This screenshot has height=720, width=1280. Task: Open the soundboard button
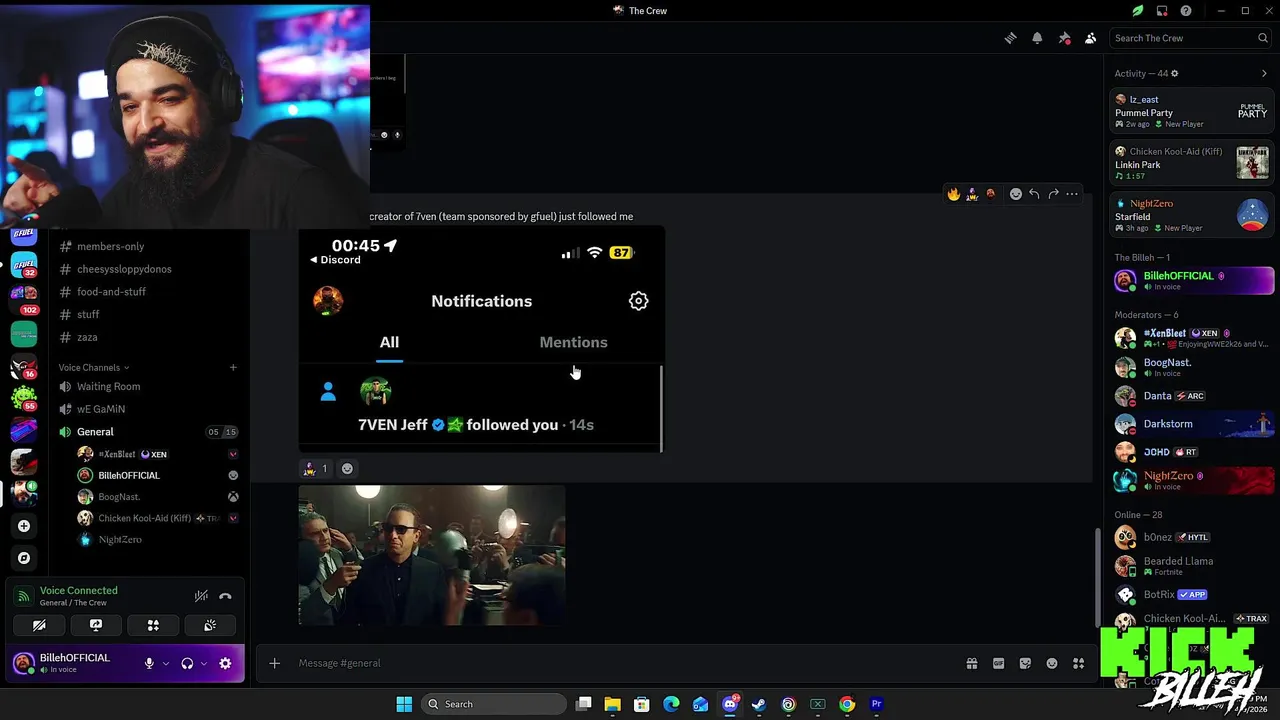210,625
